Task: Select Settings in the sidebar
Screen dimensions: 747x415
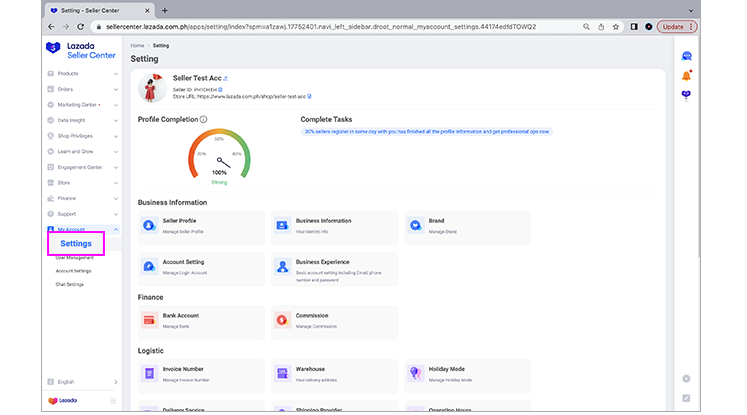Action: [x=76, y=243]
